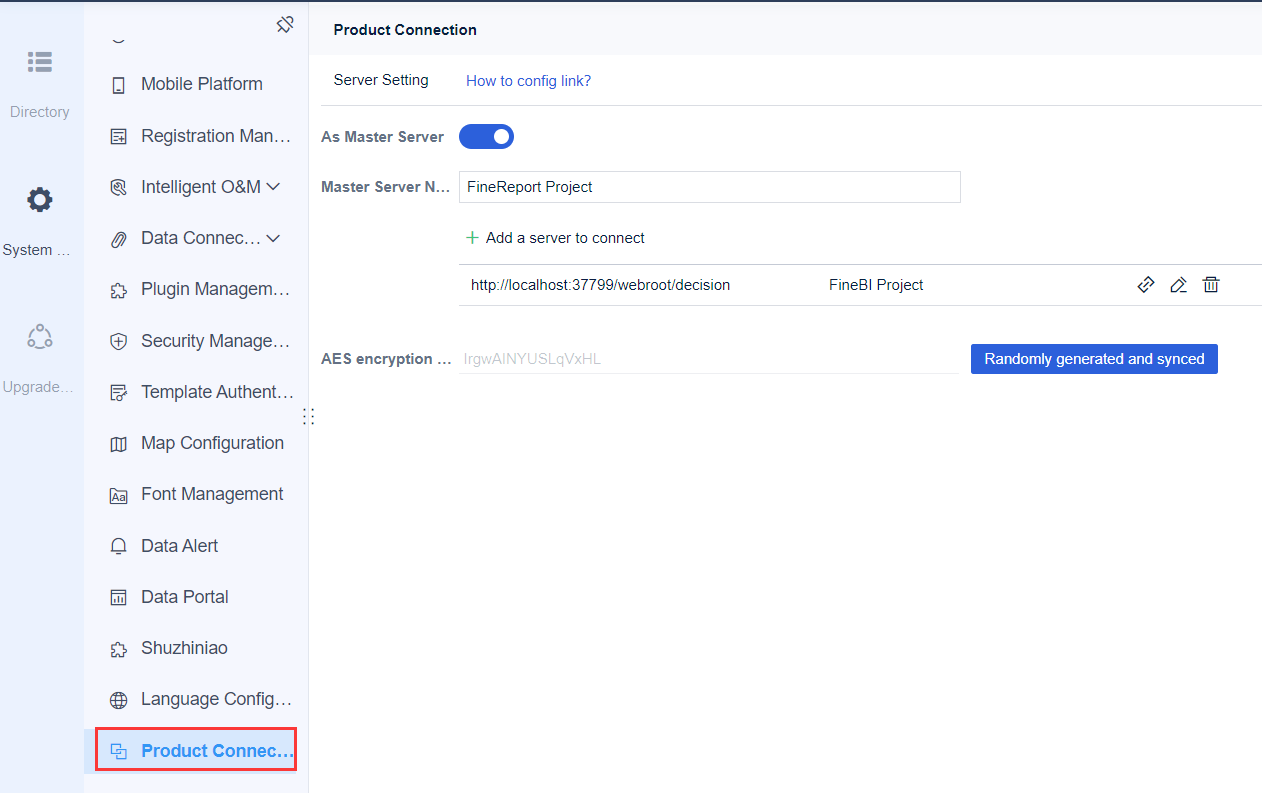Select the Font Management 'Aa' icon
Screen dimensions: 1262x793
pos(119,494)
